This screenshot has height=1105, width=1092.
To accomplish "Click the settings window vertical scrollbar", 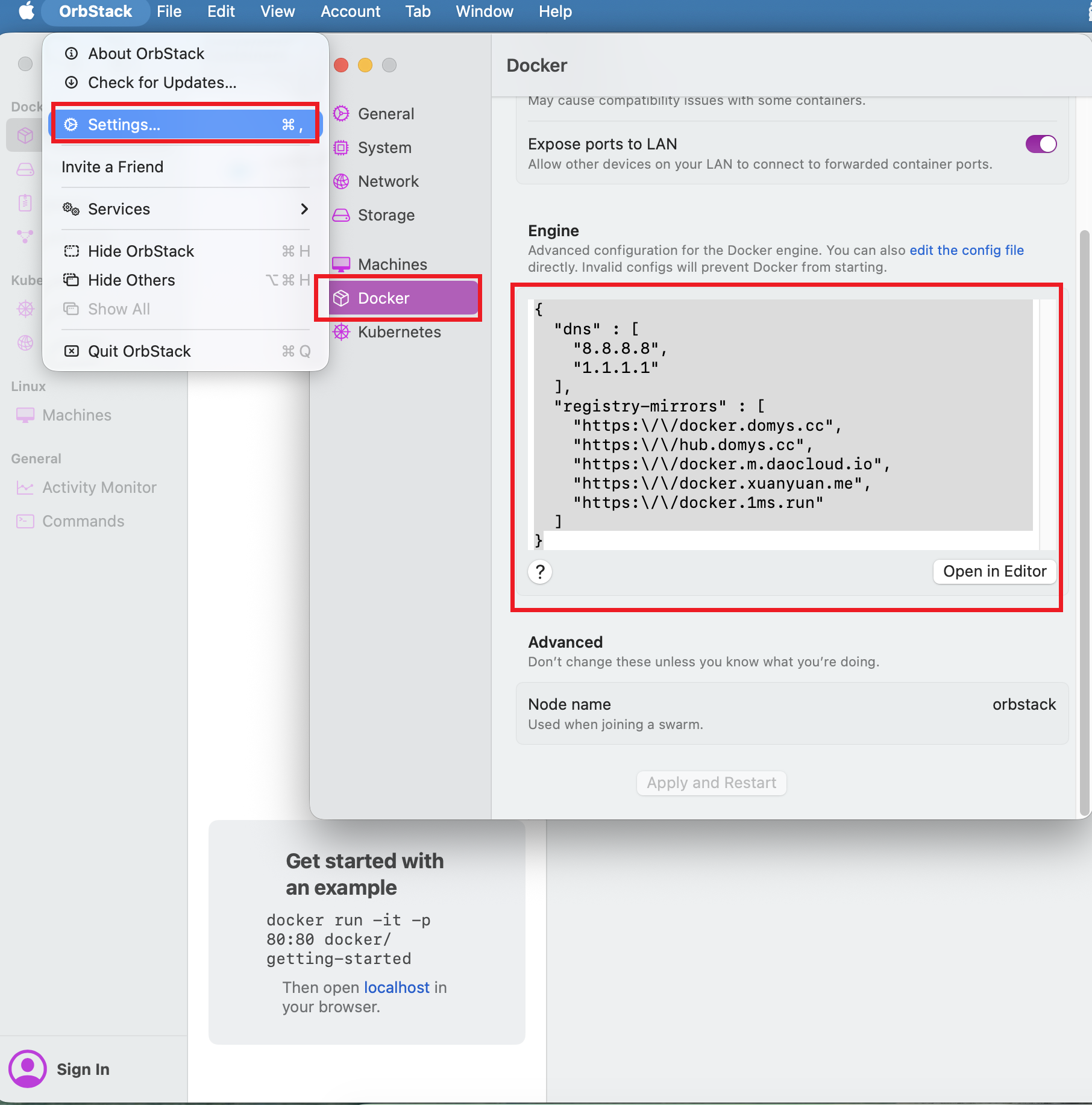I will [1085, 524].
